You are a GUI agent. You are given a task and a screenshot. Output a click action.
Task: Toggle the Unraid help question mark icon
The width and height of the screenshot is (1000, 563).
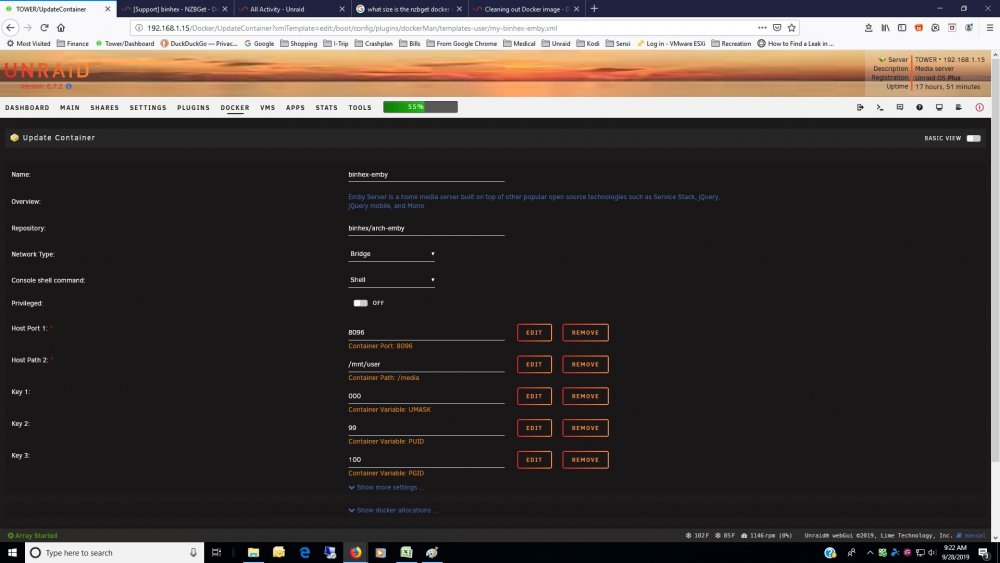tap(919, 107)
